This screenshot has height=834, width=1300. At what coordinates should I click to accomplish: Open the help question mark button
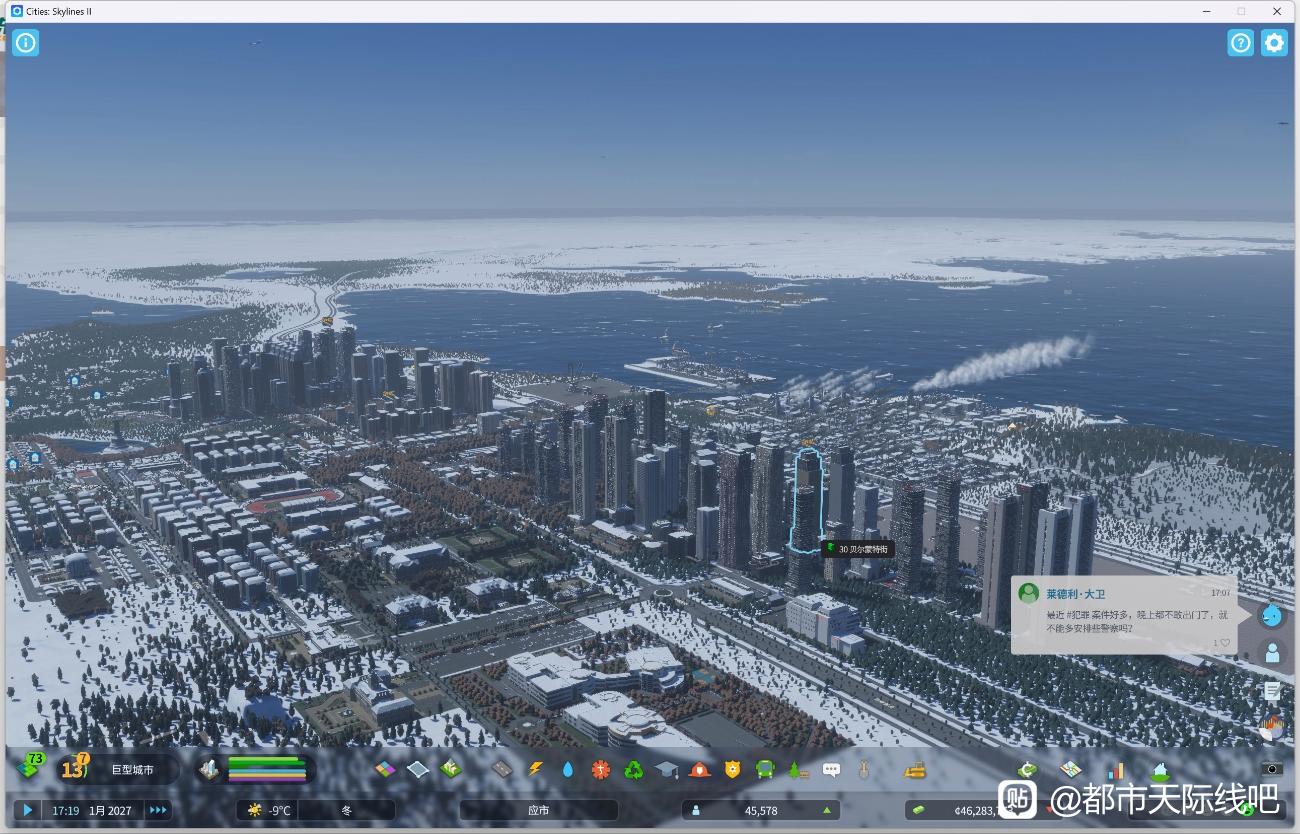pos(1240,43)
